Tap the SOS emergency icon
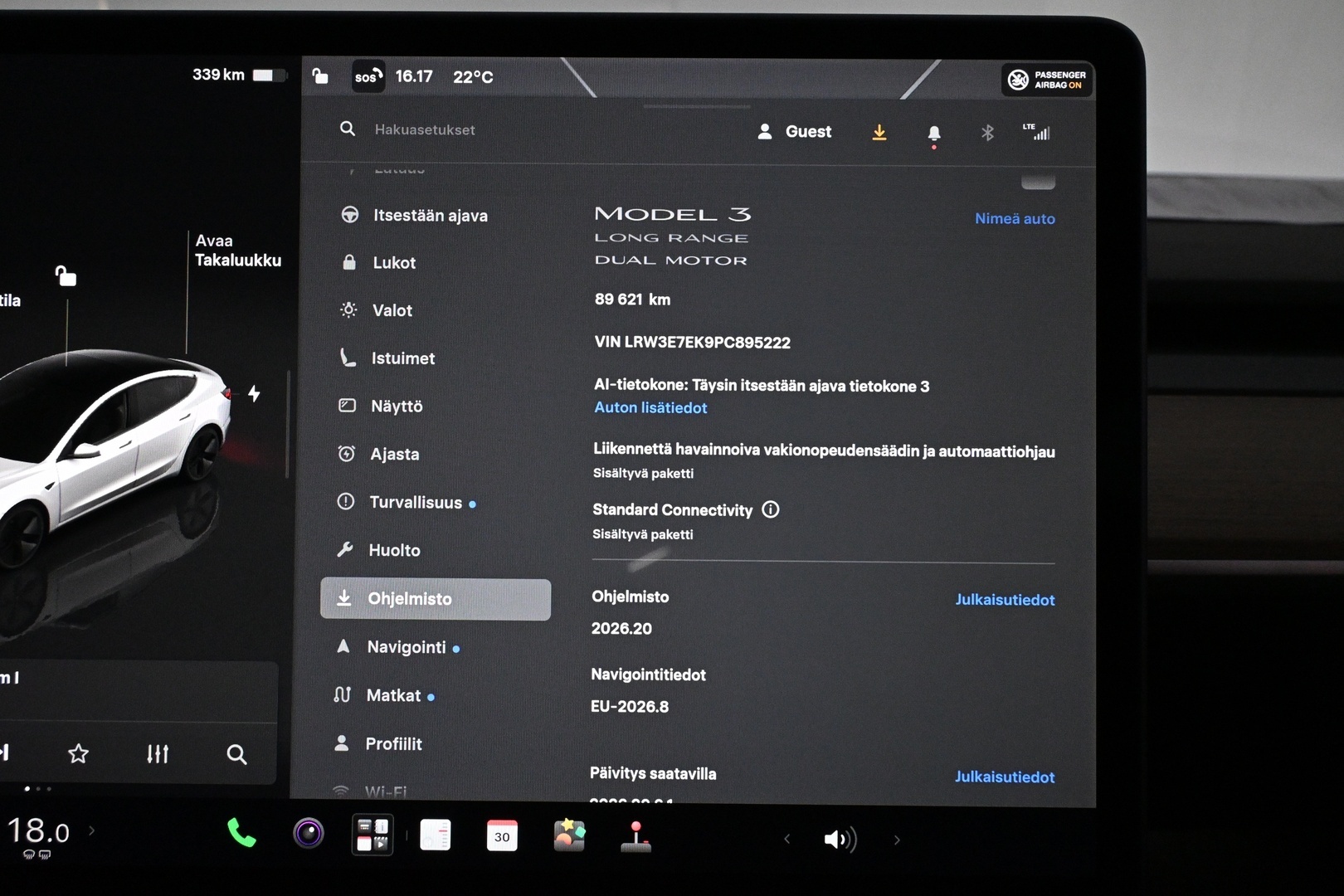The width and height of the screenshot is (1344, 896). point(368,76)
